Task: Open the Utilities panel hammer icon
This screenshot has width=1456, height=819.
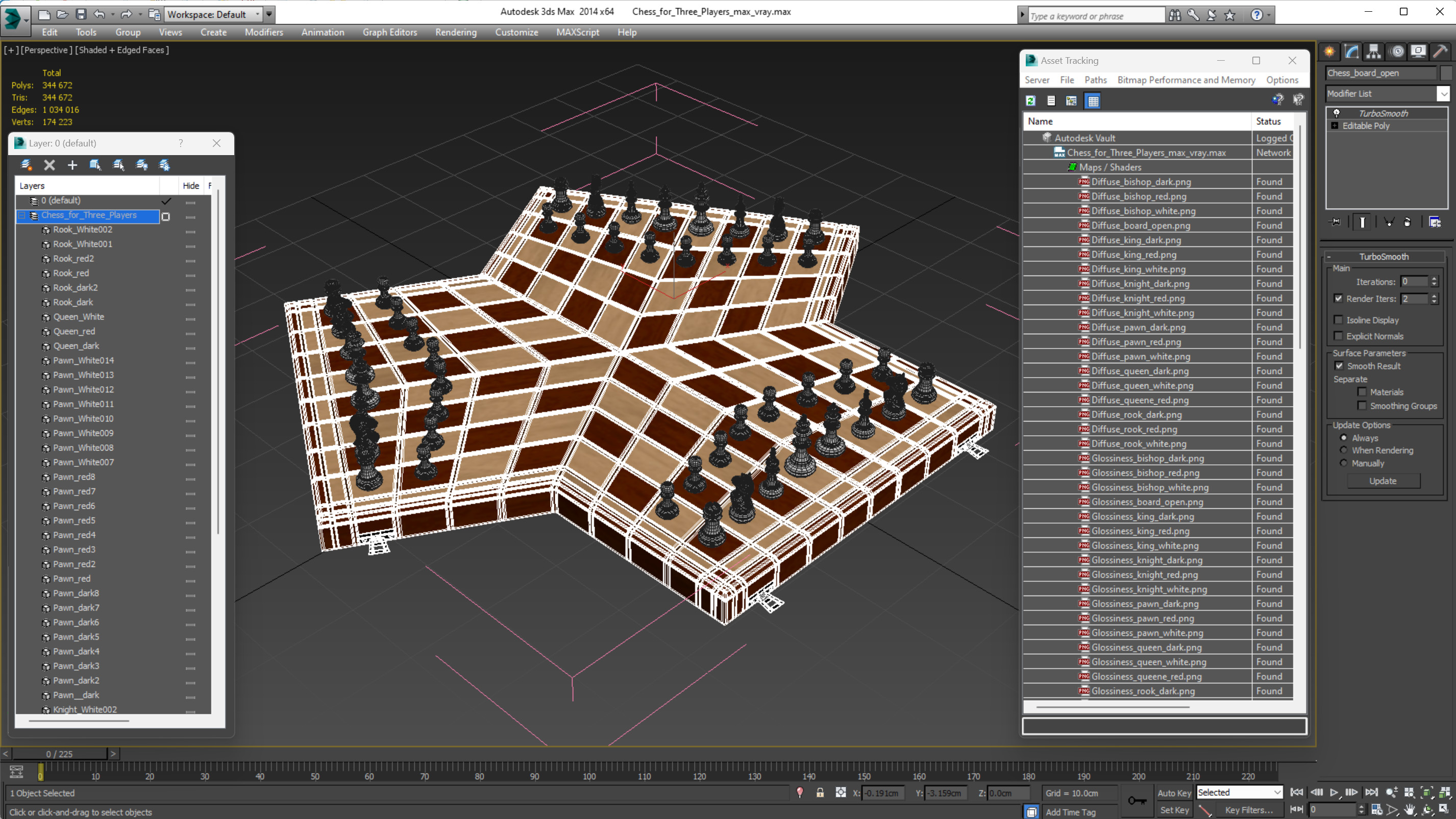Action: tap(1440, 52)
